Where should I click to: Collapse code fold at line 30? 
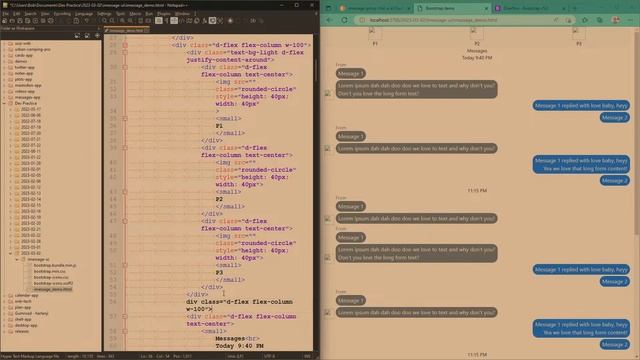coord(125,67)
